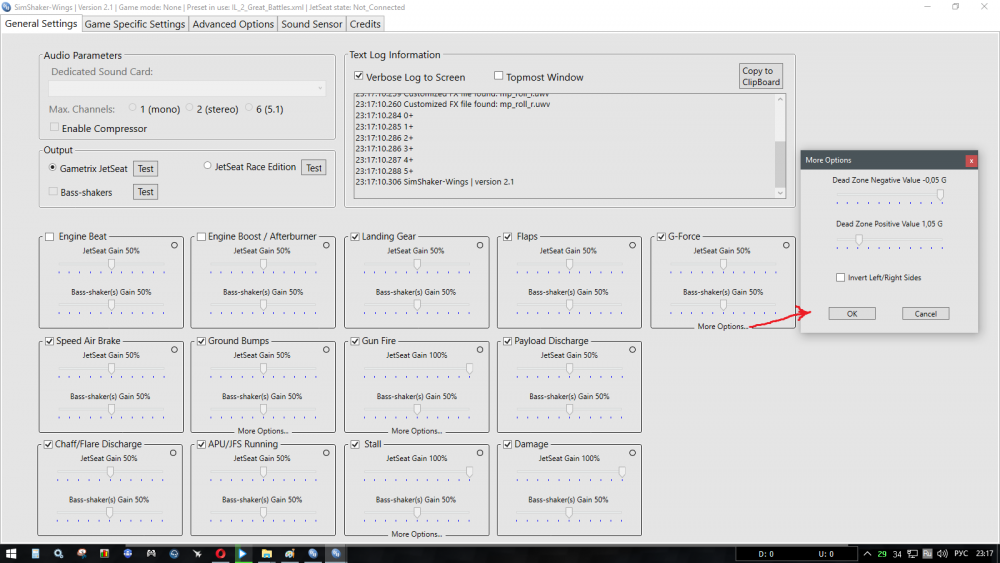Open the Windows Start menu

(x=11, y=553)
